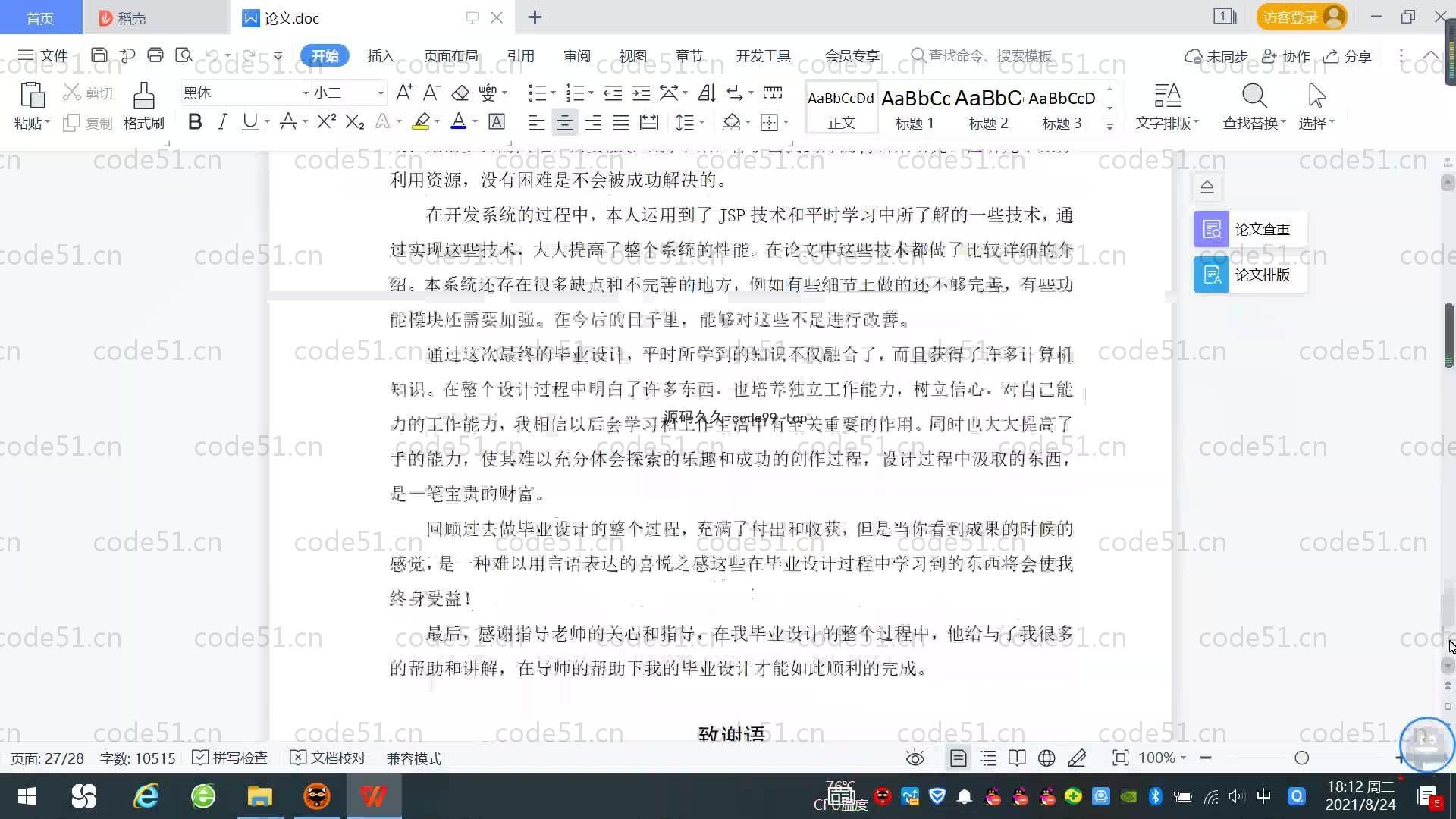Switch to outline view in status bar
The image size is (1456, 819).
point(988,758)
